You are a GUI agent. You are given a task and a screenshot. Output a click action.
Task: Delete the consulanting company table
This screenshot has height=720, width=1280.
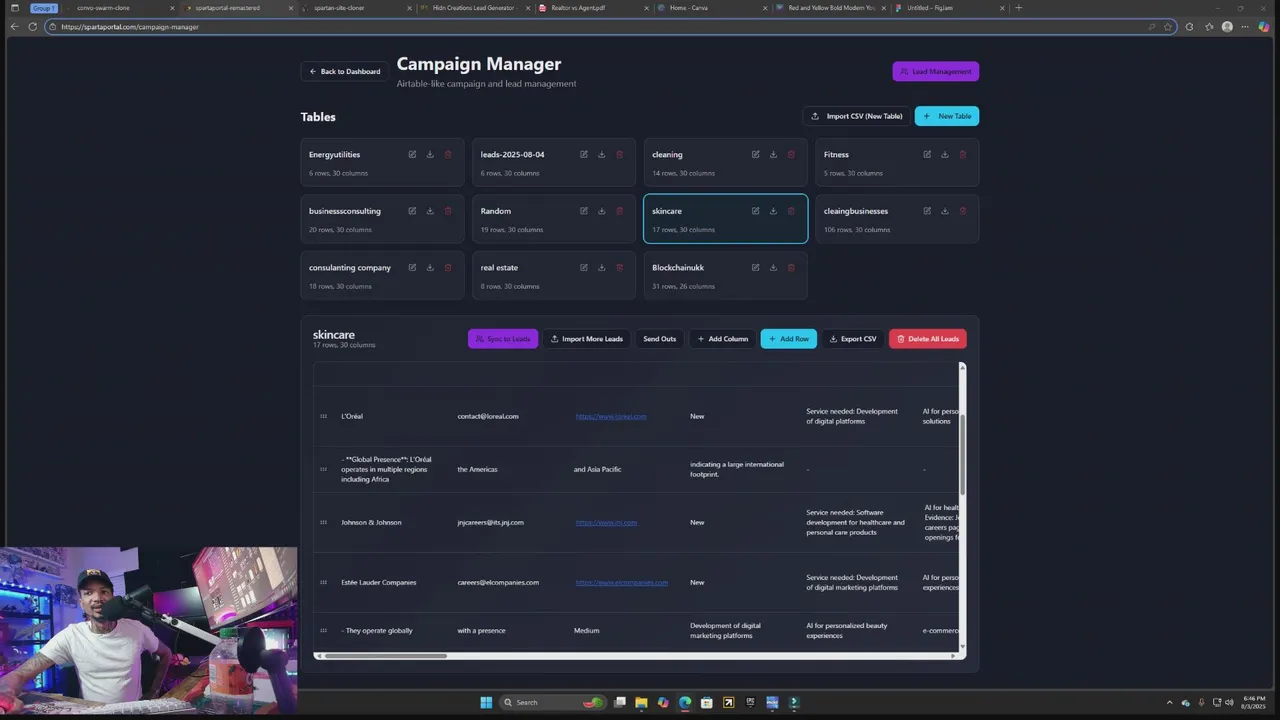point(448,267)
